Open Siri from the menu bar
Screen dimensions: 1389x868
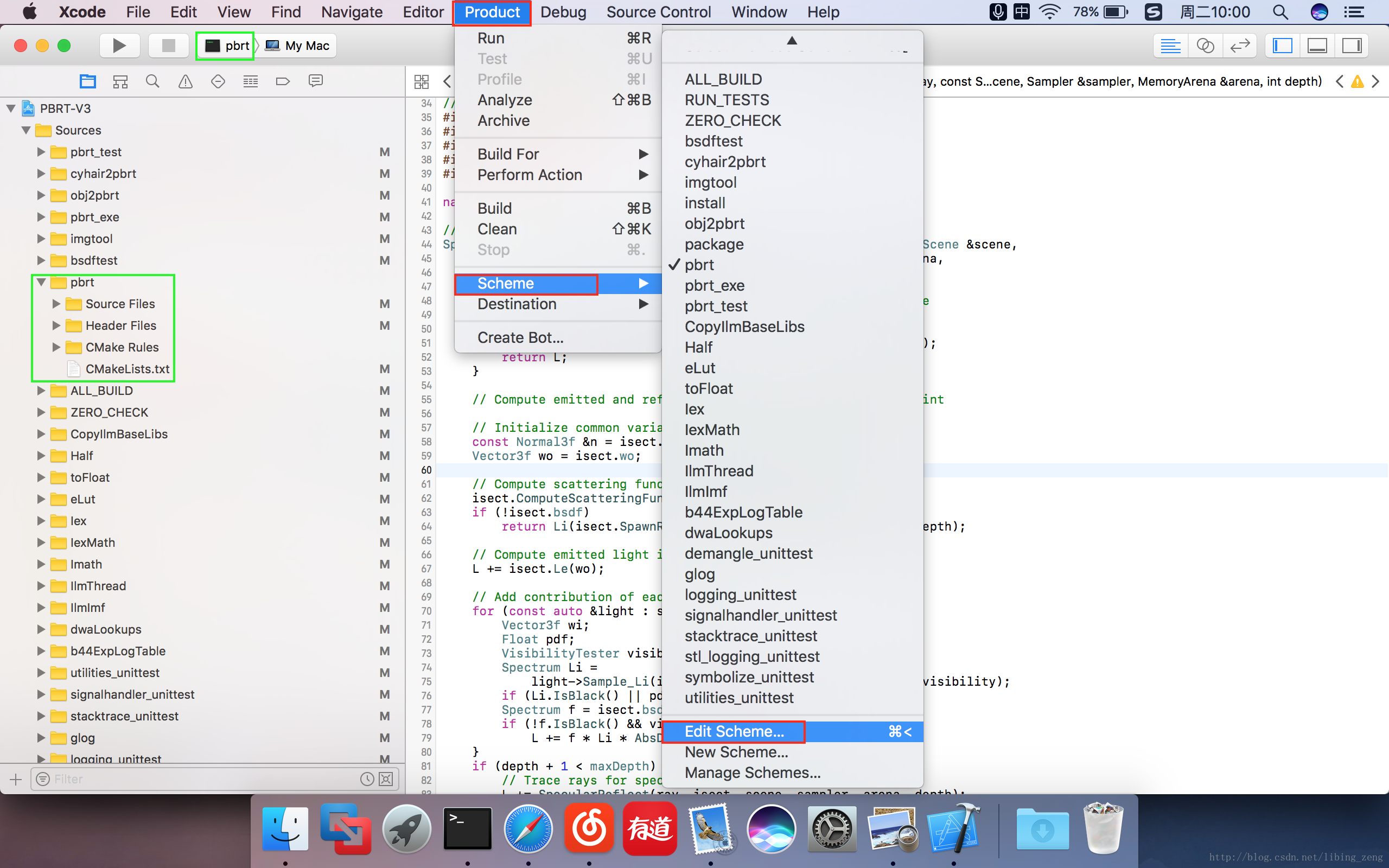point(1320,12)
